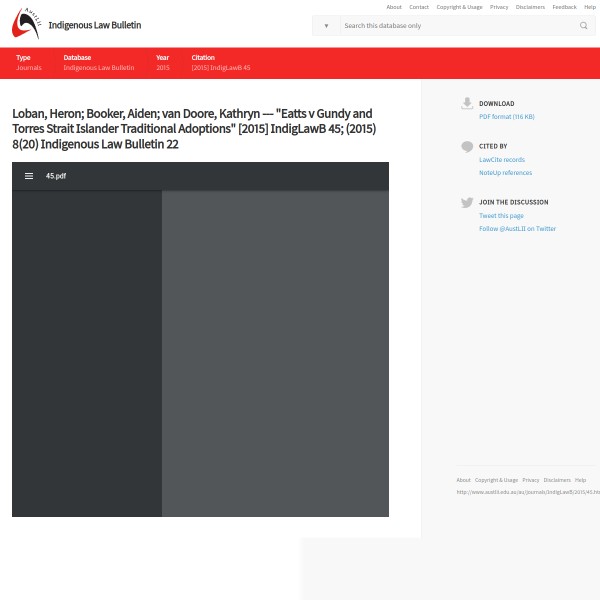The width and height of the screenshot is (600, 600).
Task: Open NoteUp references link
Action: click(x=505, y=173)
